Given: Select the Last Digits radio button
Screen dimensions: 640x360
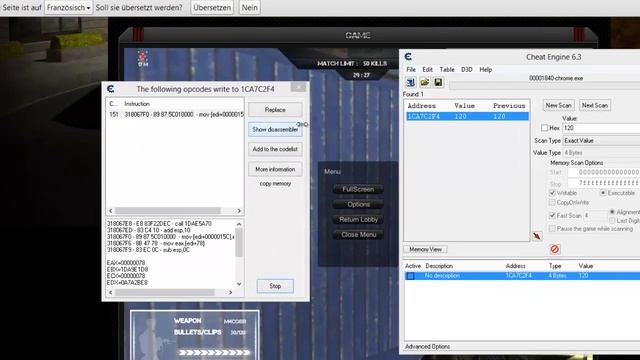Looking at the screenshot, I should (612, 220).
